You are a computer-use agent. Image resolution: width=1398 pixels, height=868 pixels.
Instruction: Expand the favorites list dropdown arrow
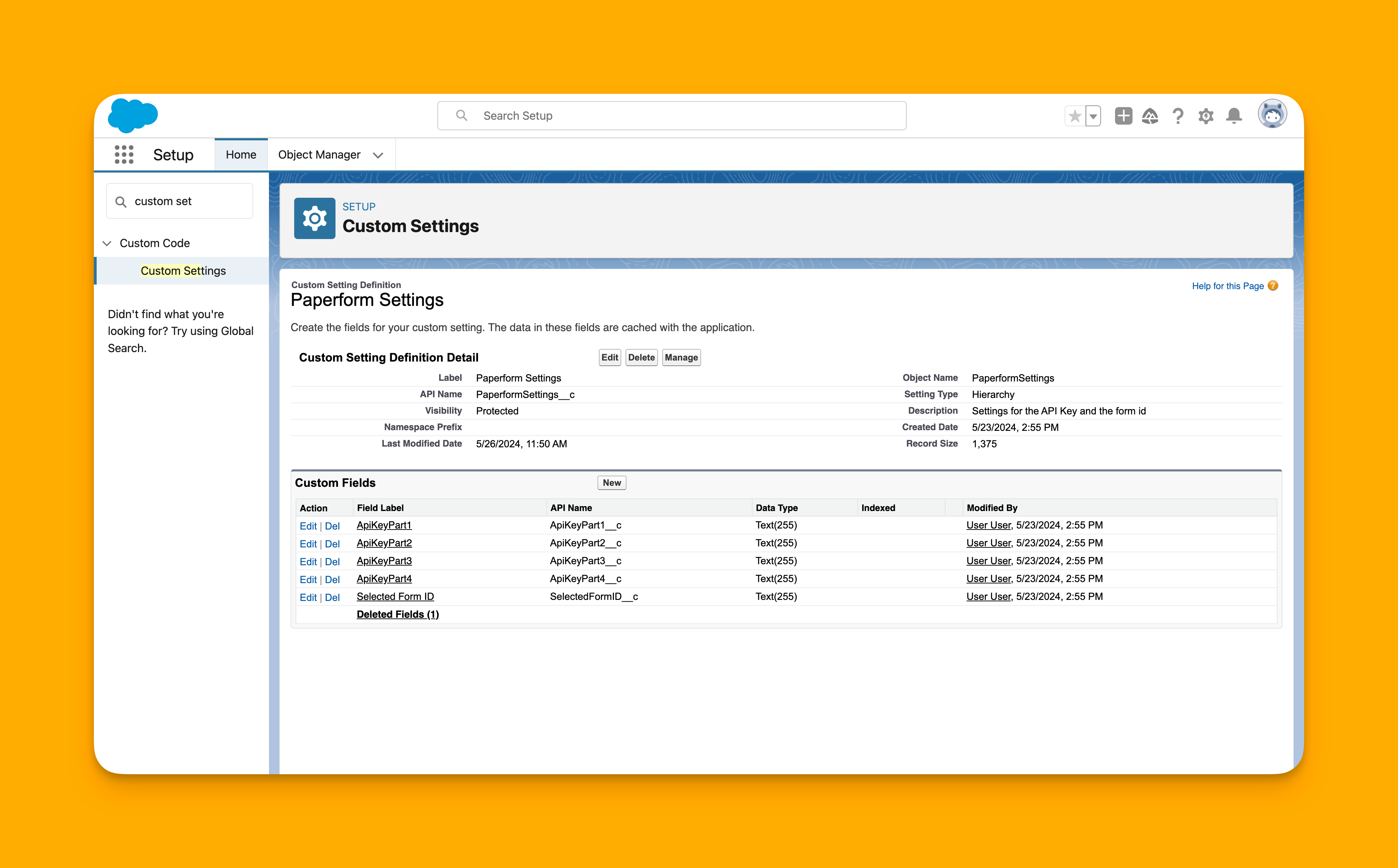(1093, 116)
